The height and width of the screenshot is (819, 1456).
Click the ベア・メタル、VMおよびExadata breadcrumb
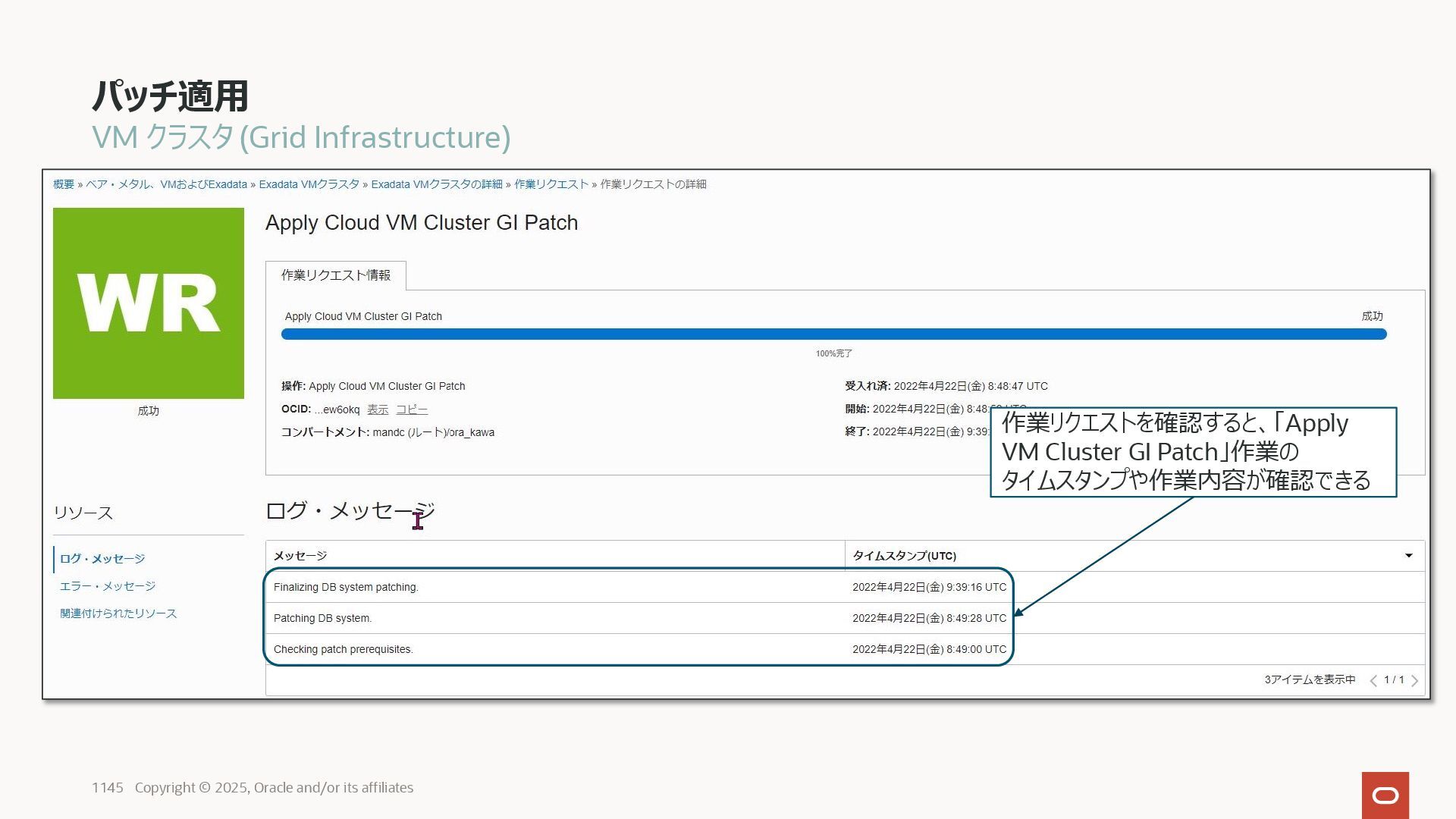tap(166, 184)
